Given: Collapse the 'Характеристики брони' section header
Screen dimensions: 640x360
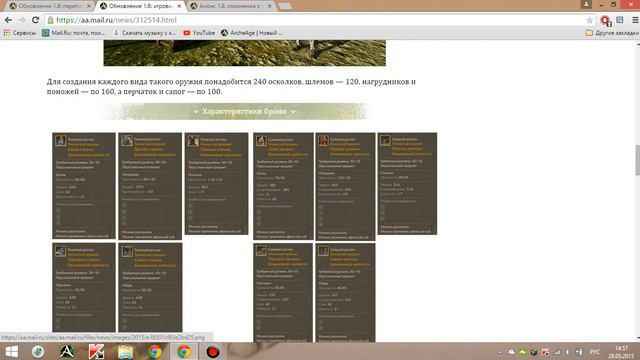Looking at the screenshot, I should pos(244,111).
